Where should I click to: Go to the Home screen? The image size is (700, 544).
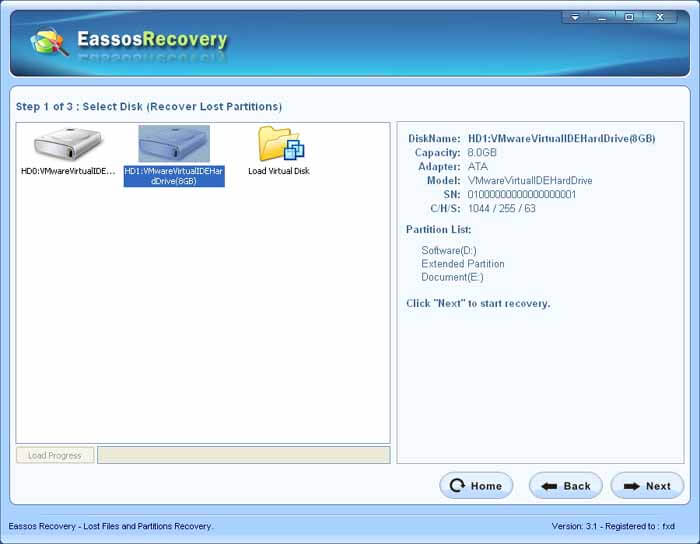[x=476, y=486]
